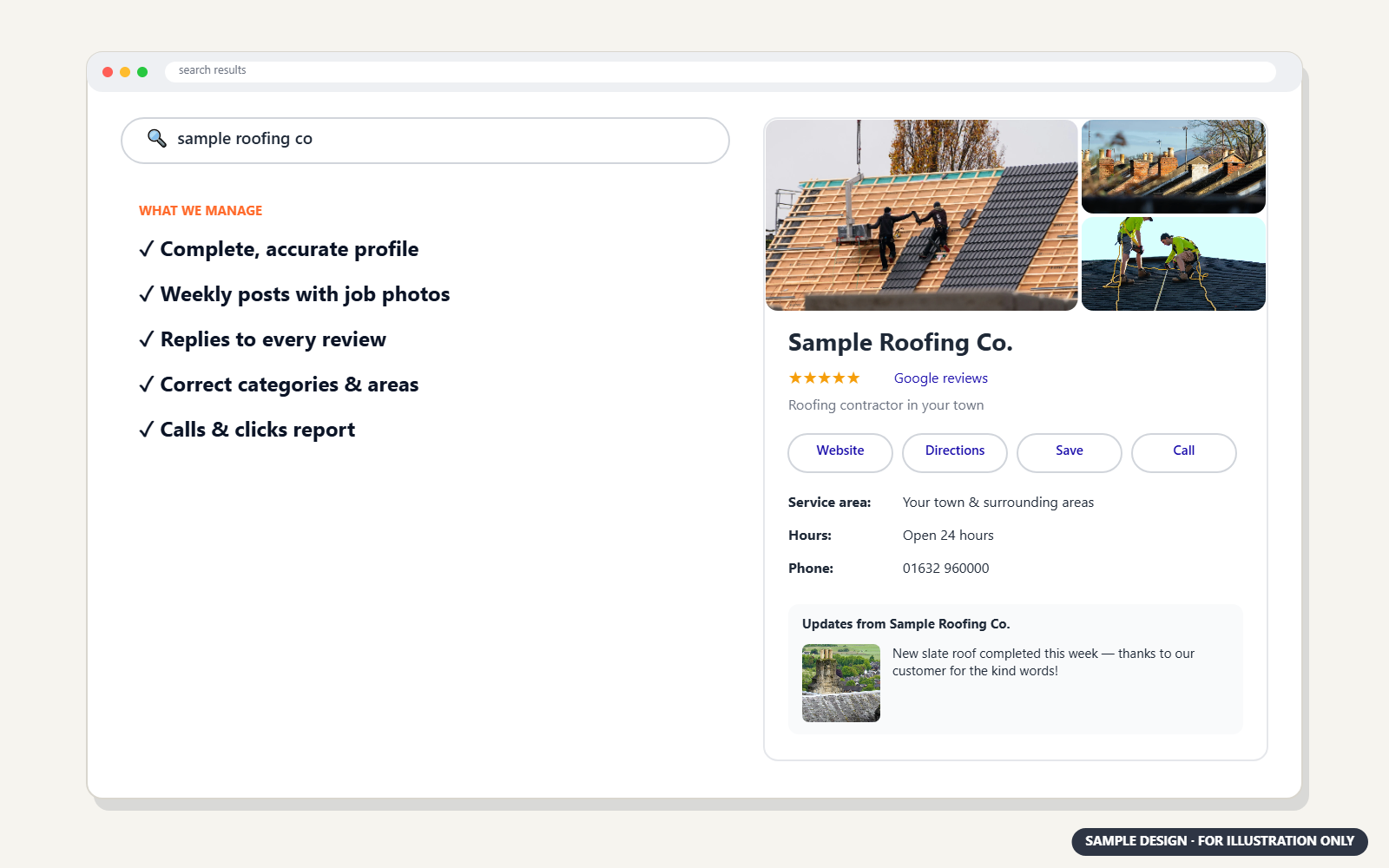1389x868 pixels.
Task: Open the chimney rooftops photo
Action: pyautogui.click(x=1174, y=167)
